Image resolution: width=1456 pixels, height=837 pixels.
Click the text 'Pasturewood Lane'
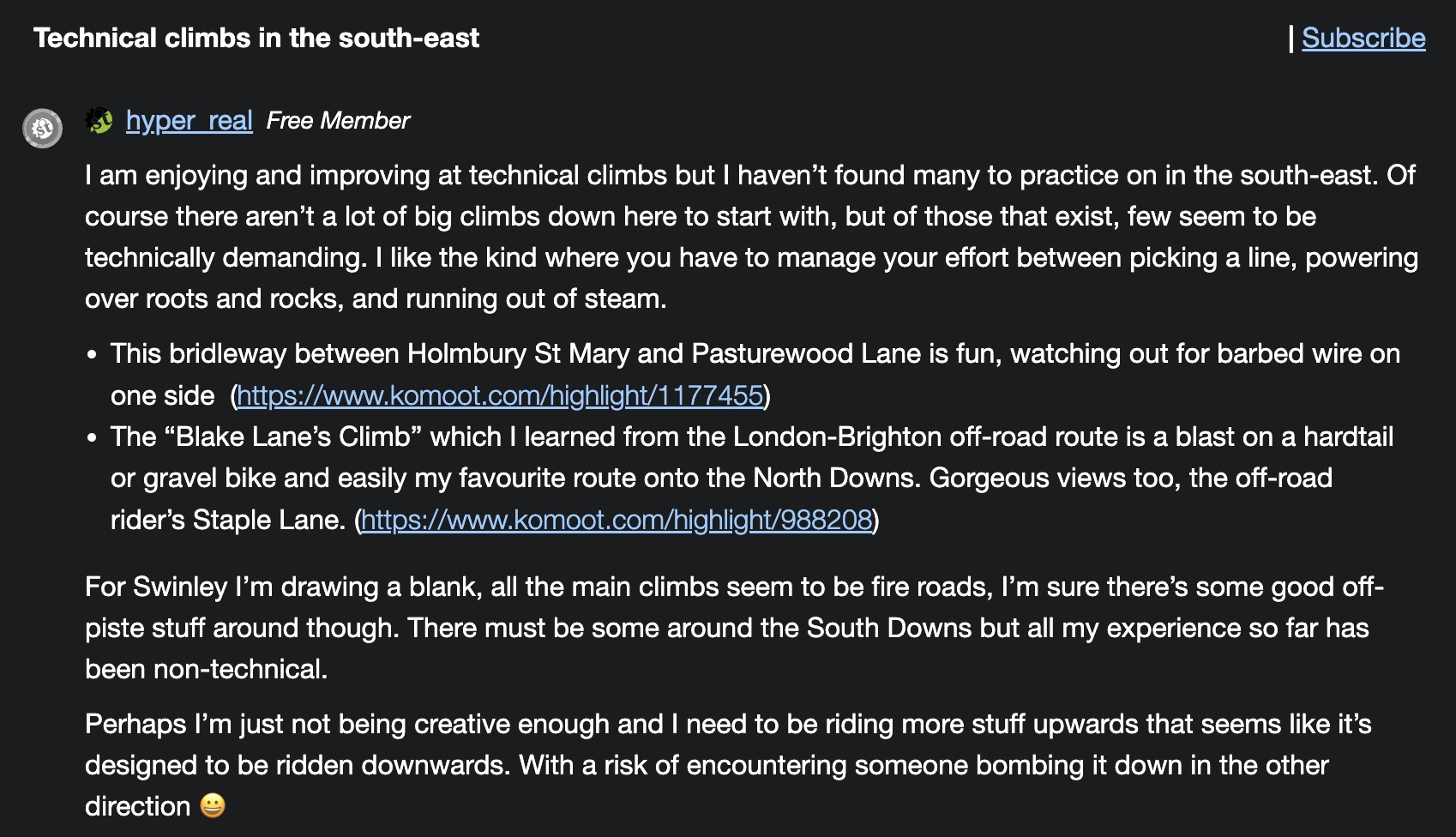(x=805, y=354)
